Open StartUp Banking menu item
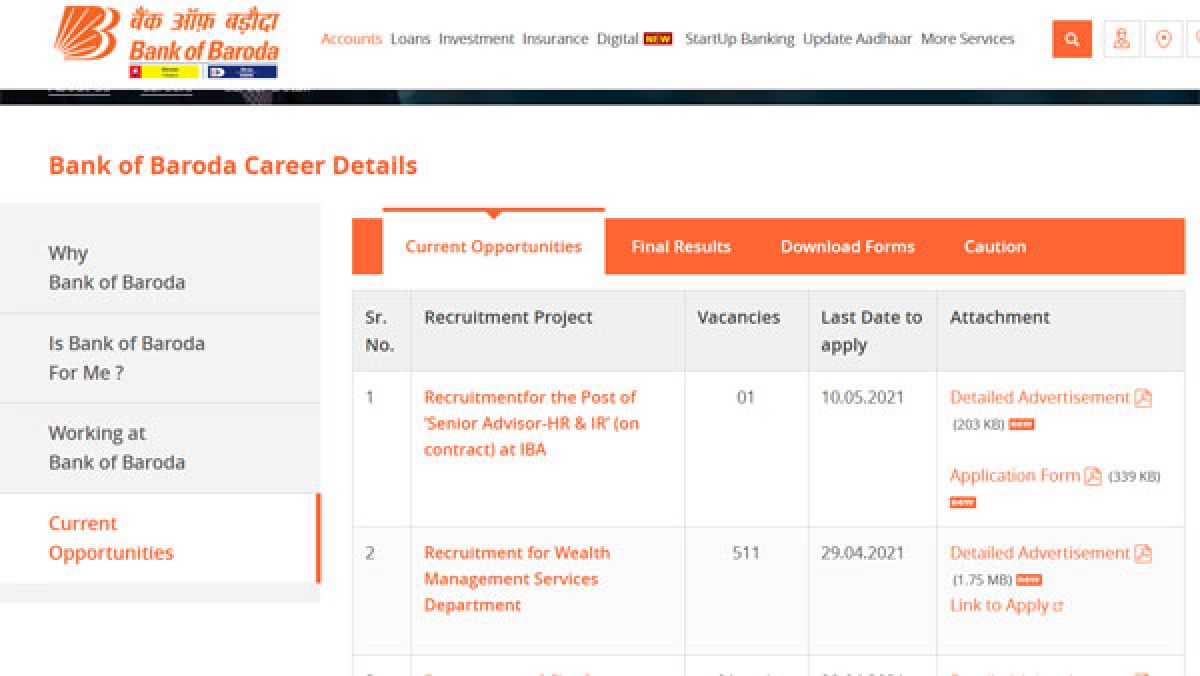This screenshot has width=1200, height=676. (x=739, y=39)
